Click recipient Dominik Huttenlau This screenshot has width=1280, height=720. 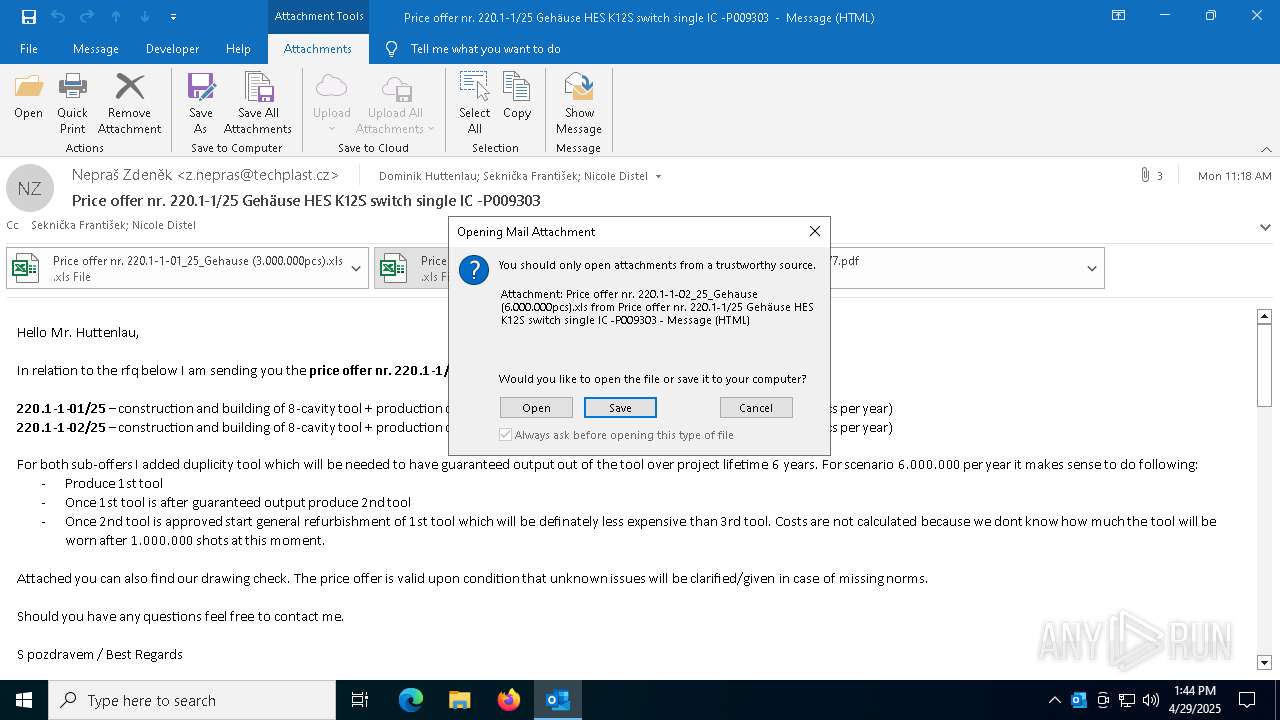point(428,176)
